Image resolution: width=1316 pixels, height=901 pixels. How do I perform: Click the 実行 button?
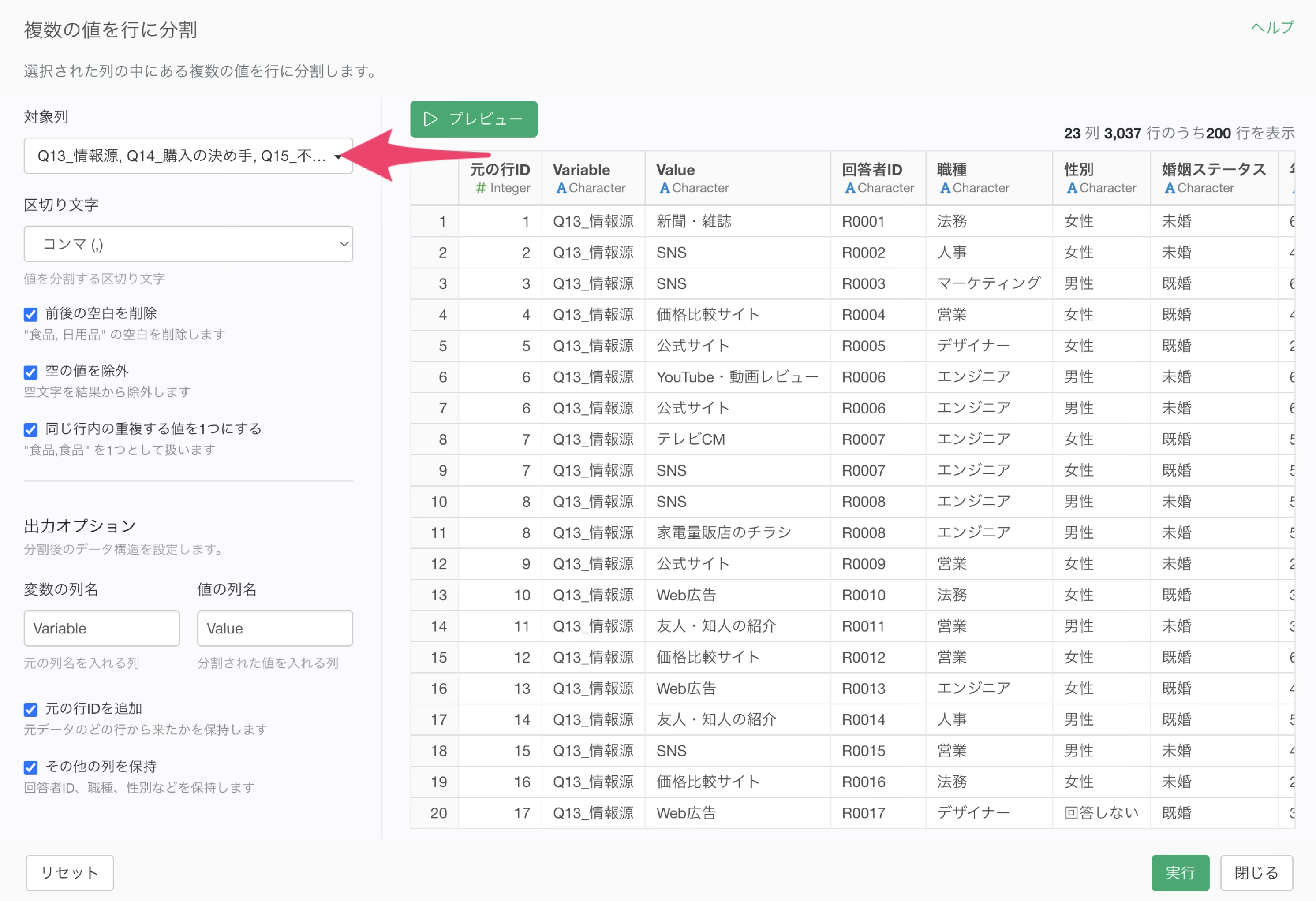tap(1180, 873)
